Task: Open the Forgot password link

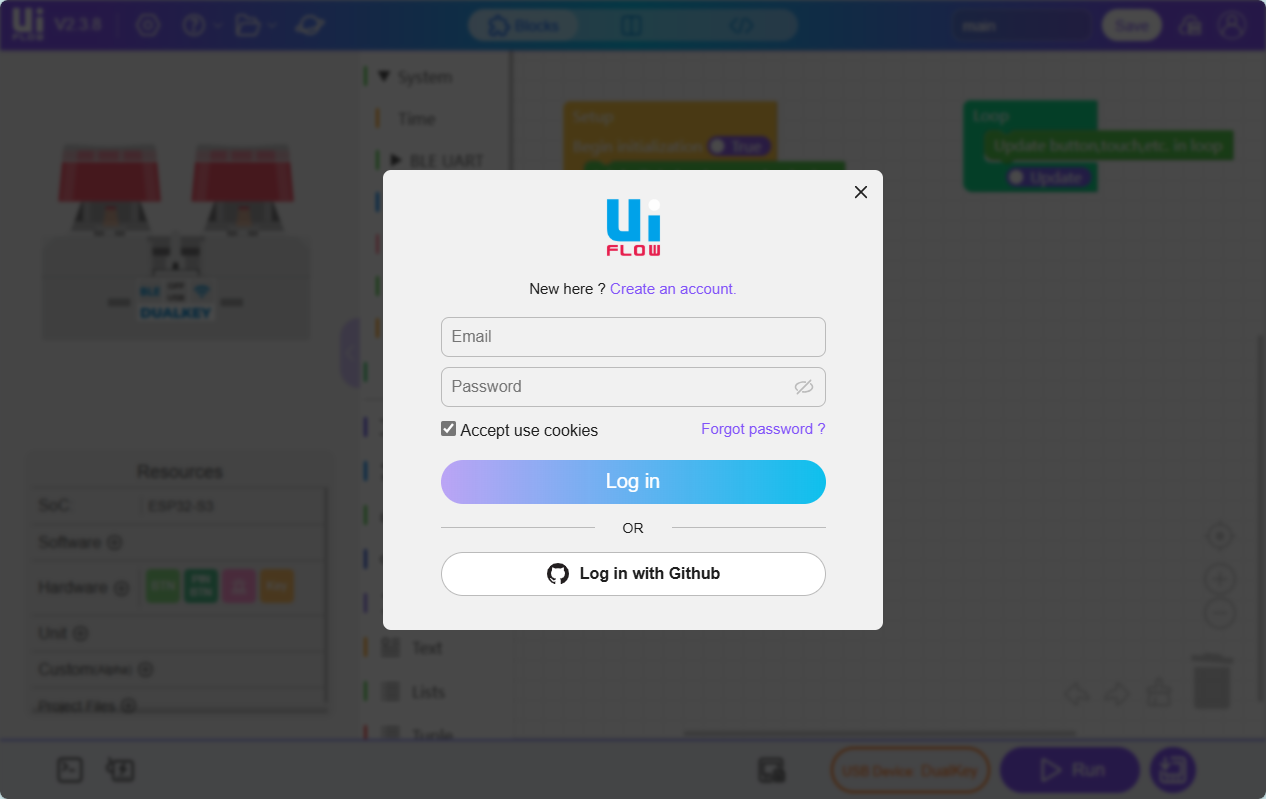Action: (763, 429)
